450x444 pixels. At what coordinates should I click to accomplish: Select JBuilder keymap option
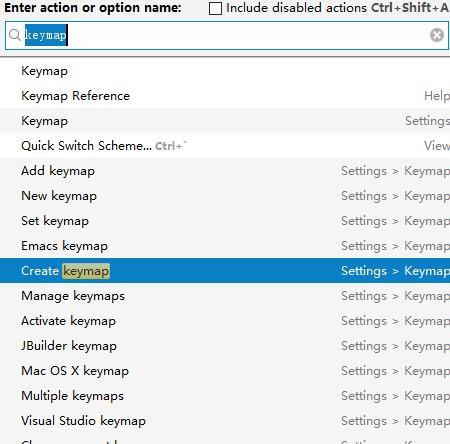coord(225,346)
